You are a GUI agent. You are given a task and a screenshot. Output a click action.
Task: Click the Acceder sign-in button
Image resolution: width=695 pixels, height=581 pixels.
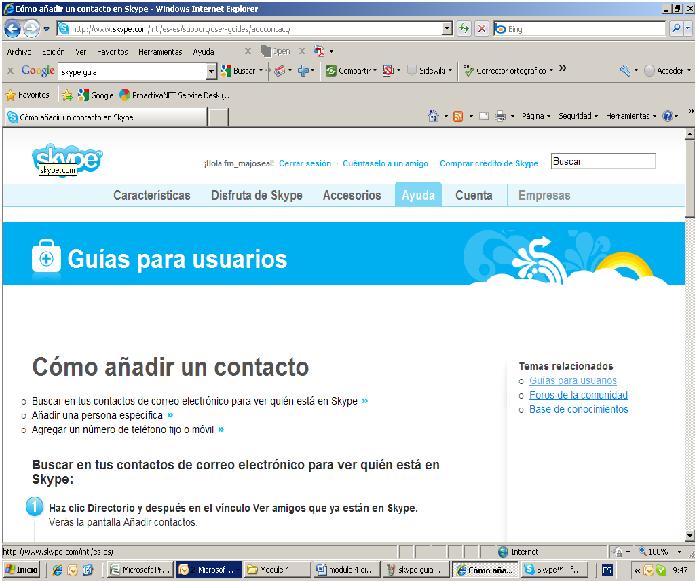pyautogui.click(x=664, y=70)
